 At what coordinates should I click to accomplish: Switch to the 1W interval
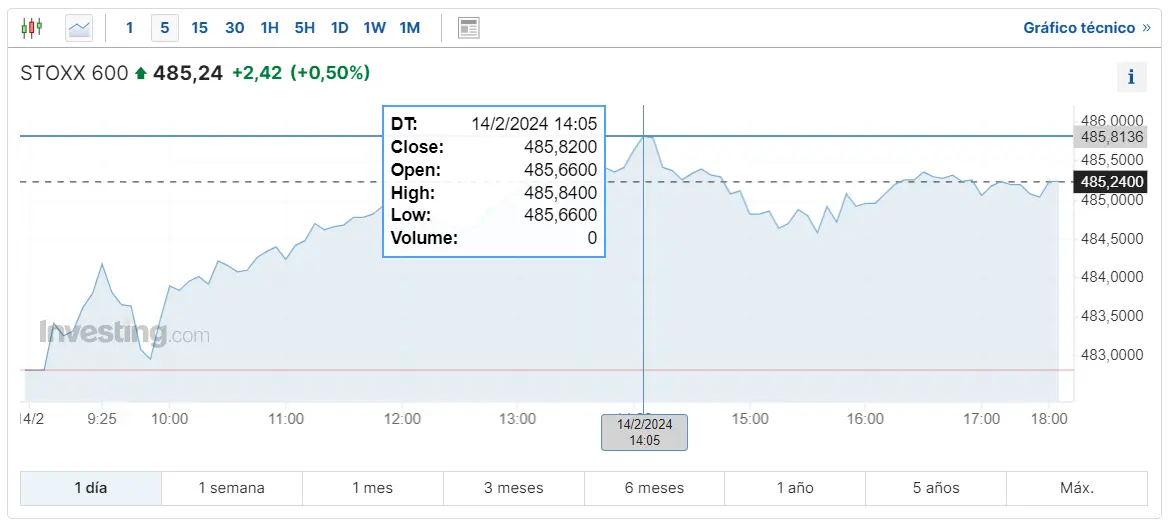374,28
